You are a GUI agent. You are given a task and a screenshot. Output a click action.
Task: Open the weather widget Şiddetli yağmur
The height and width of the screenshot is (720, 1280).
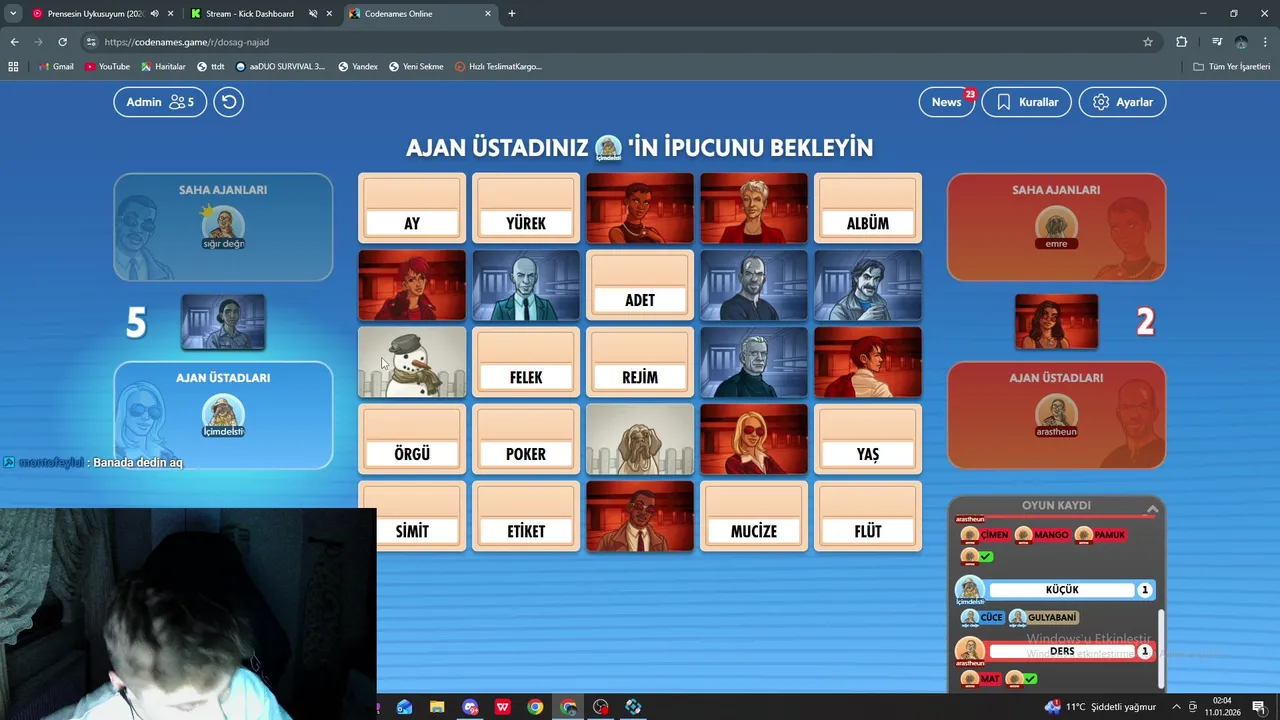click(1100, 707)
